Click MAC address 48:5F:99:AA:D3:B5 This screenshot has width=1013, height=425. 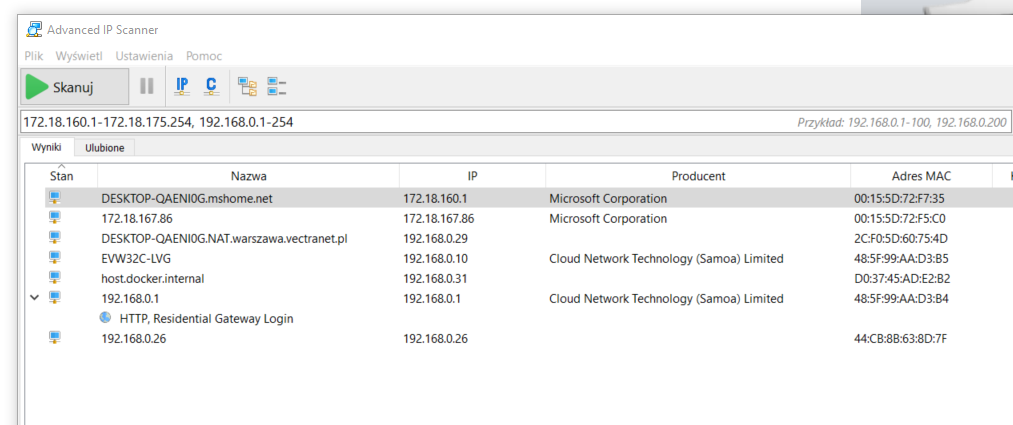pyautogui.click(x=901, y=259)
